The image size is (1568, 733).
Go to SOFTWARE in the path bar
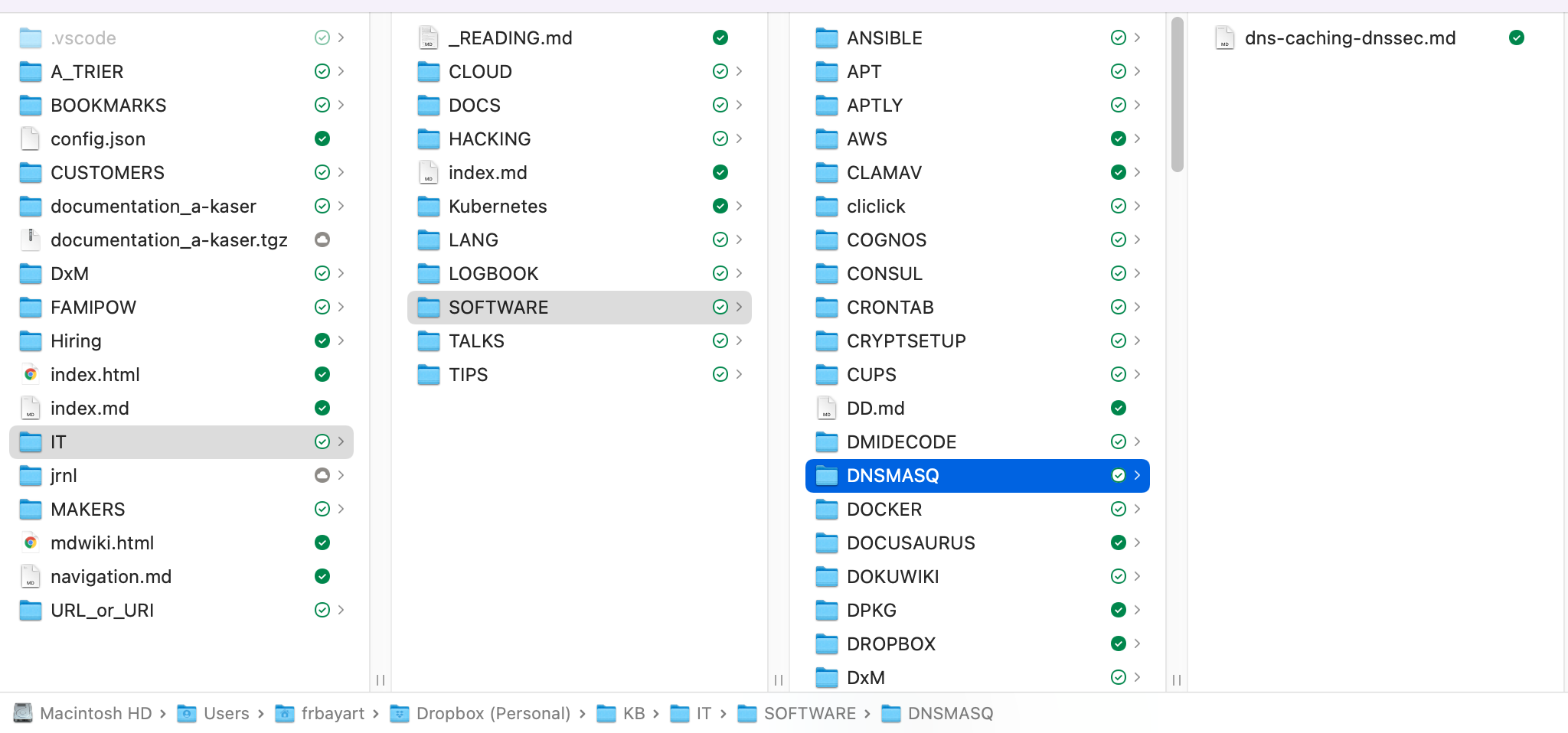tap(810, 714)
